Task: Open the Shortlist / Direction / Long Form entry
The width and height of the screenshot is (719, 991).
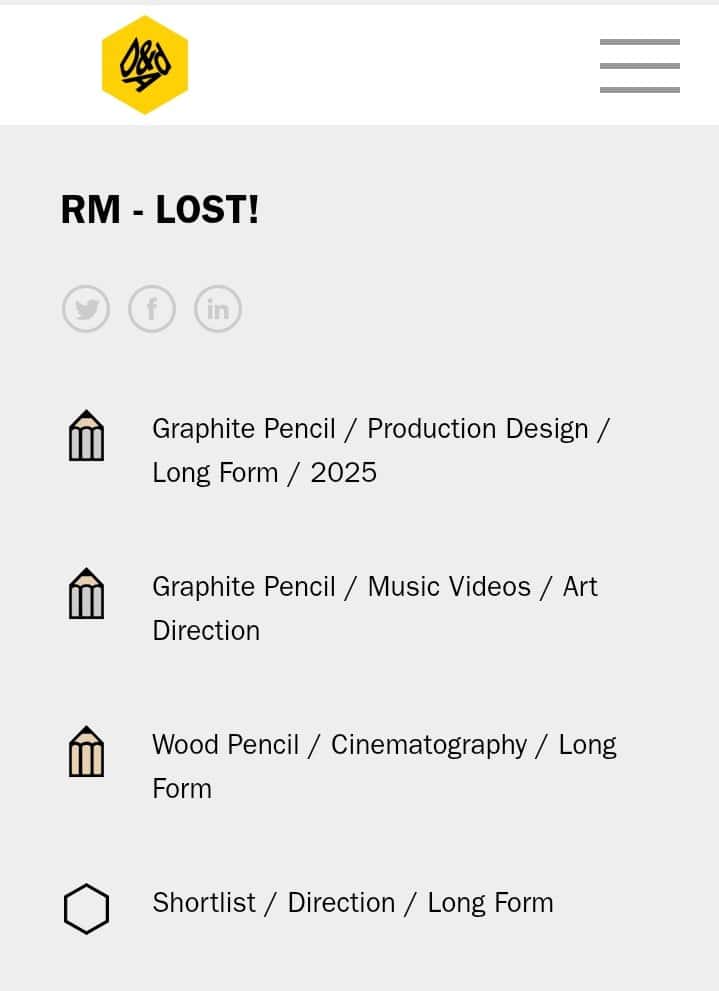Action: pos(352,903)
